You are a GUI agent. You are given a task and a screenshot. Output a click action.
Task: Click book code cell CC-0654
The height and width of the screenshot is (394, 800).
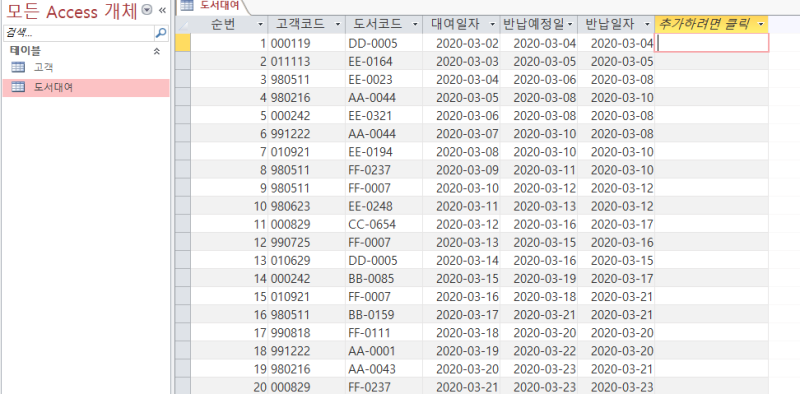[x=384, y=225]
